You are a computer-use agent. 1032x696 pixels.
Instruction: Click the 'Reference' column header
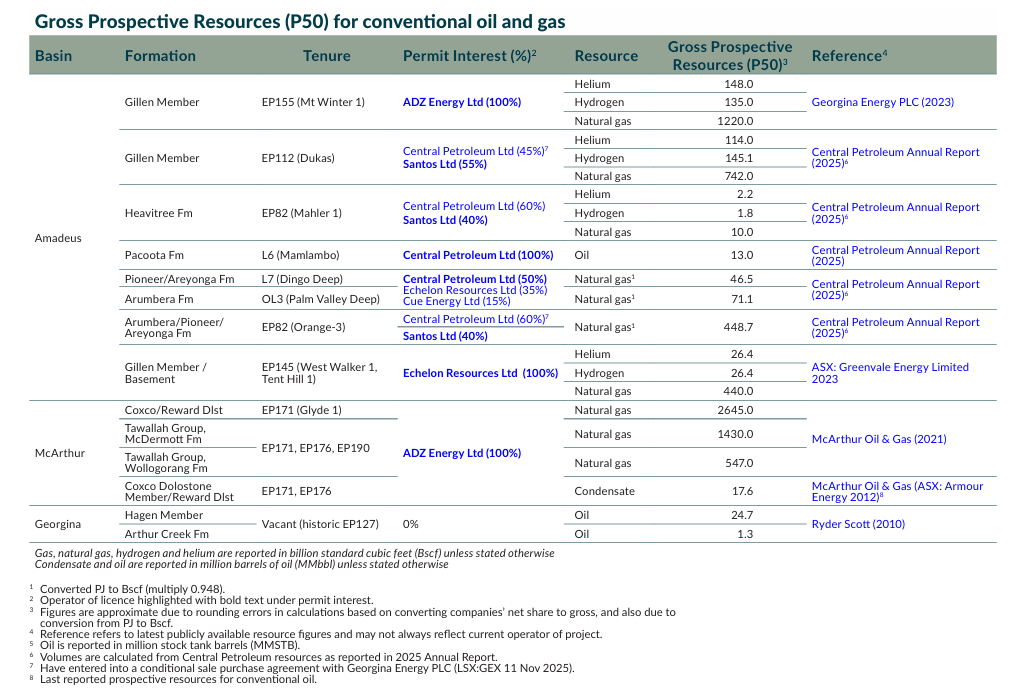coord(849,56)
